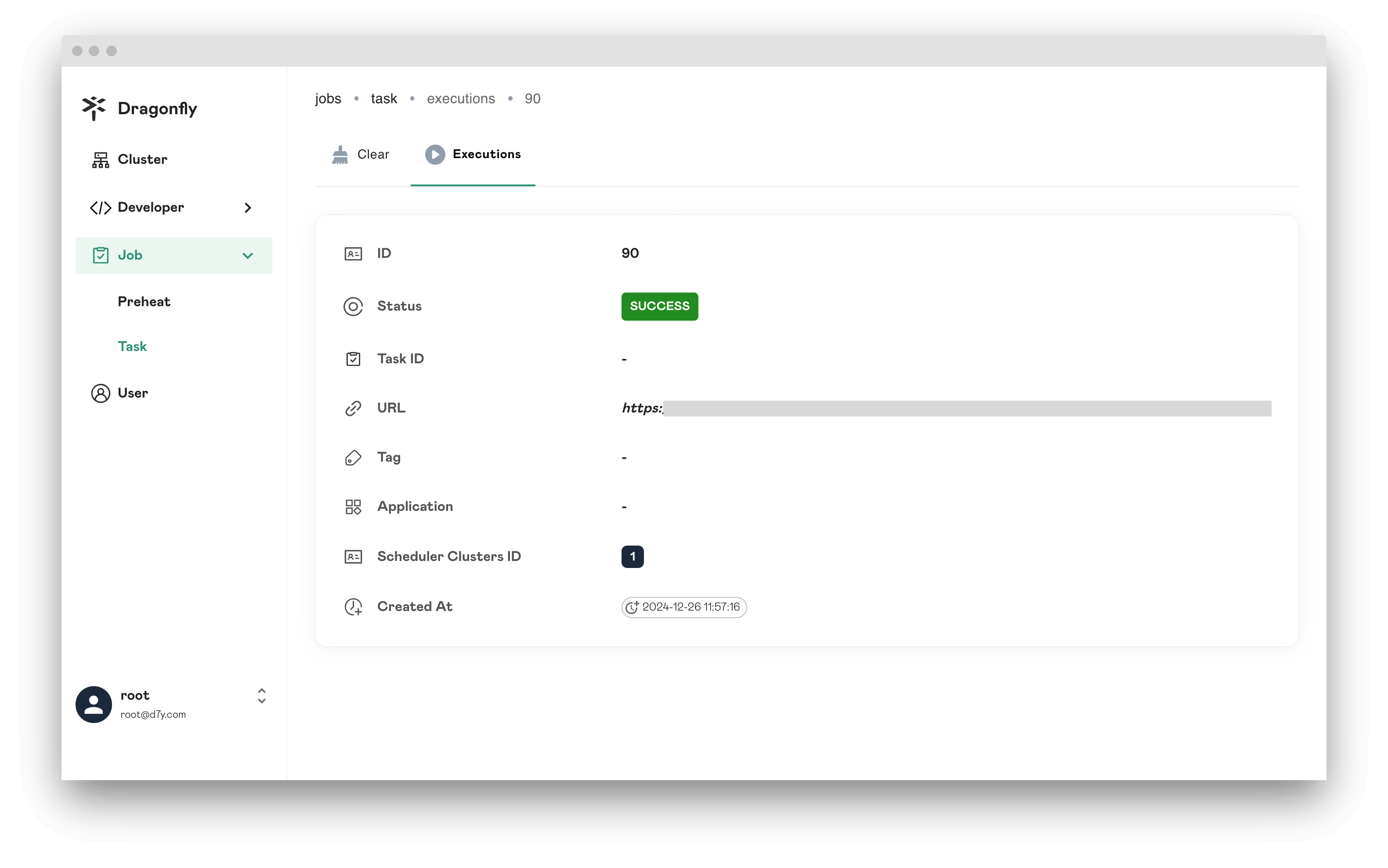Click the Cluster navigation icon
This screenshot has width=1388, height=868.
(100, 159)
